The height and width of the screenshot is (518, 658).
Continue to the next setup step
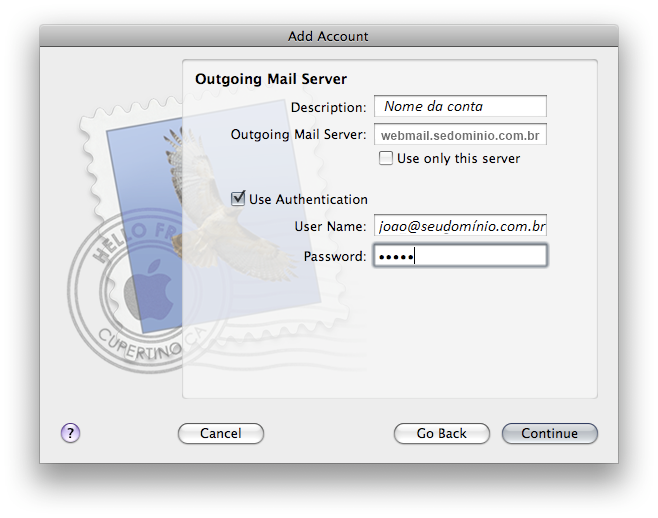click(x=550, y=433)
